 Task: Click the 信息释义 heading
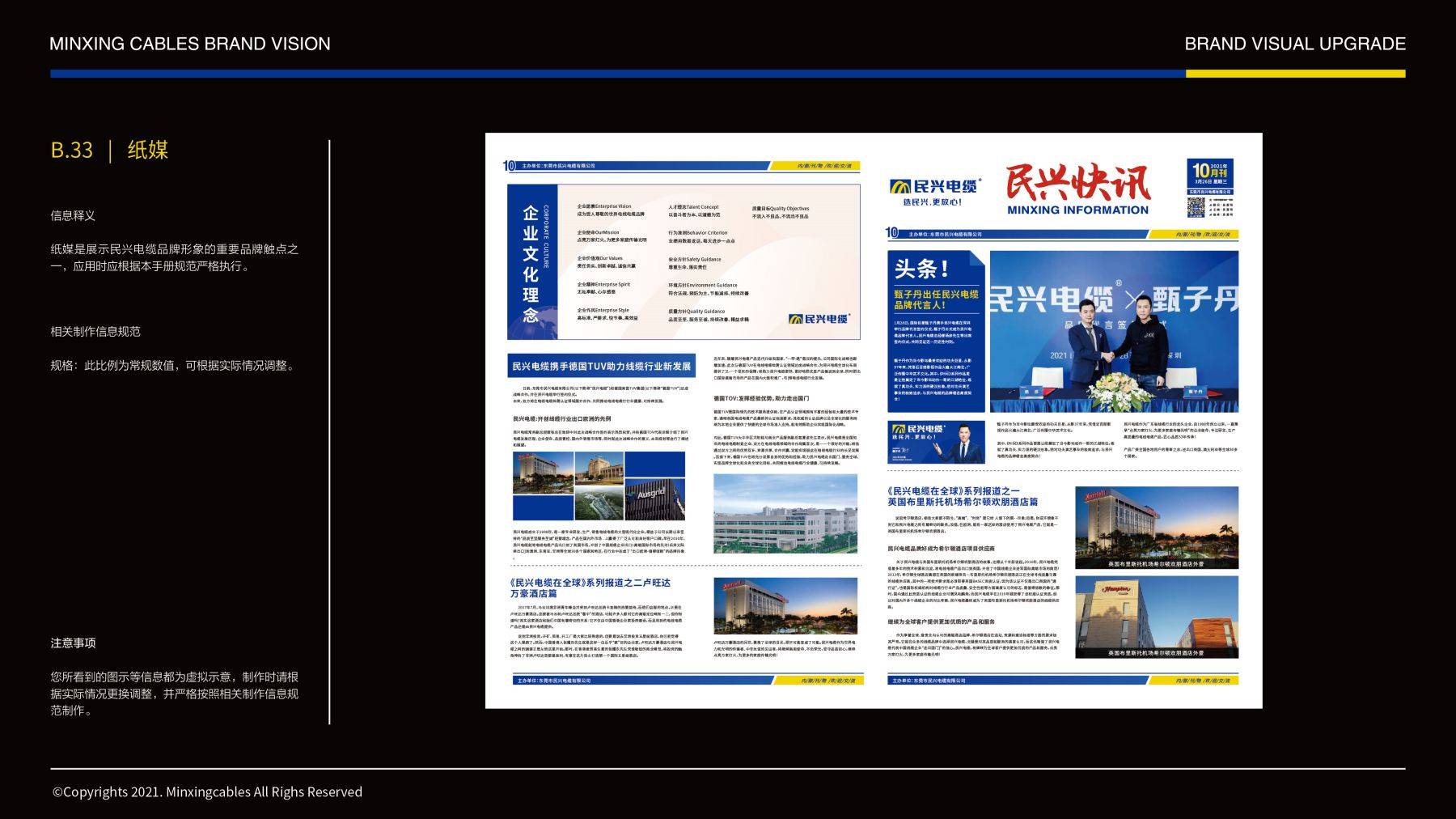[73, 215]
